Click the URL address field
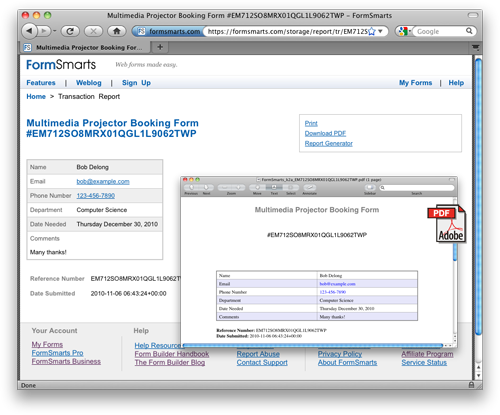Image resolution: width=500 pixels, height=415 pixels. tap(287, 31)
